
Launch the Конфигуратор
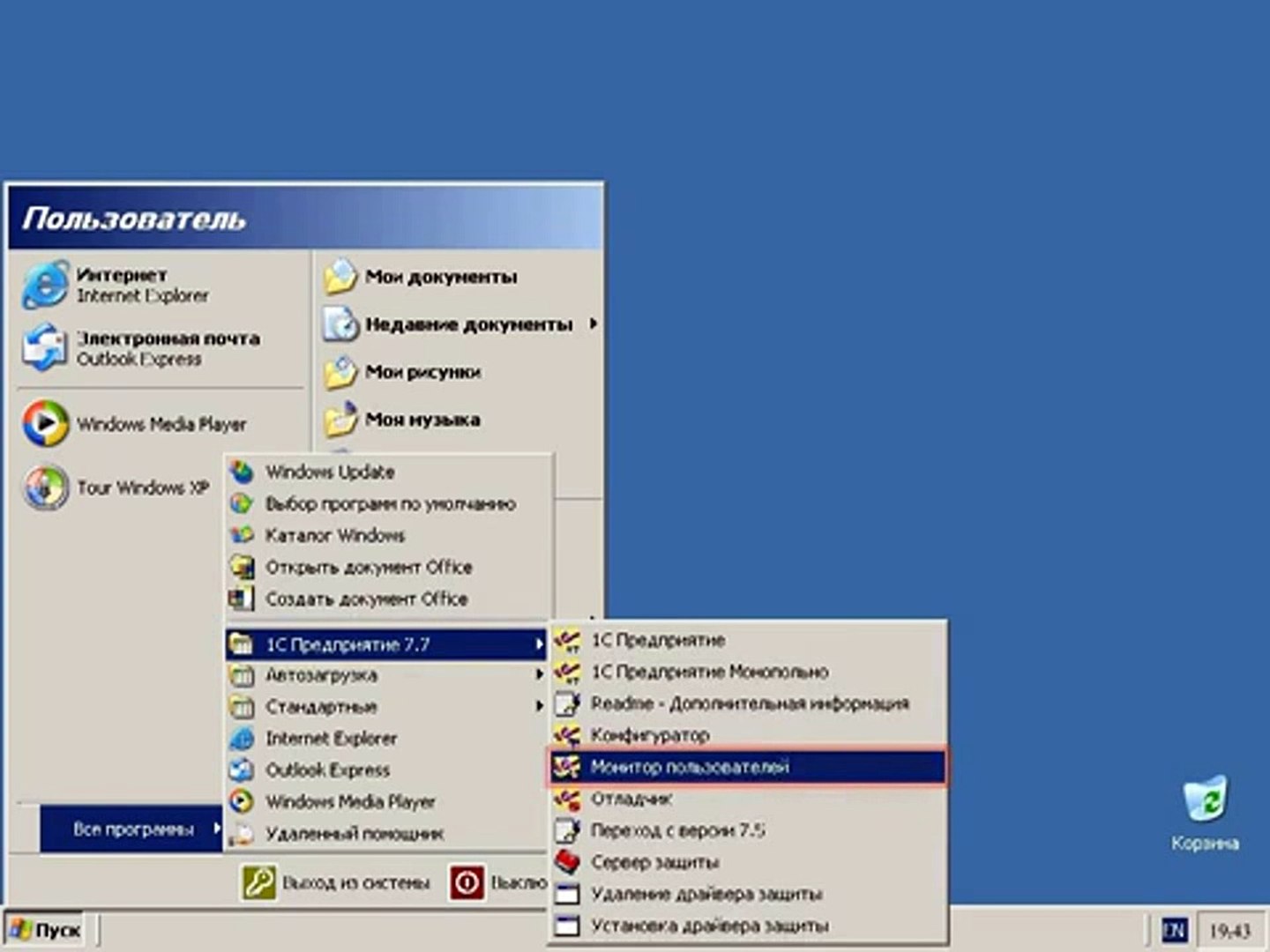point(748,735)
